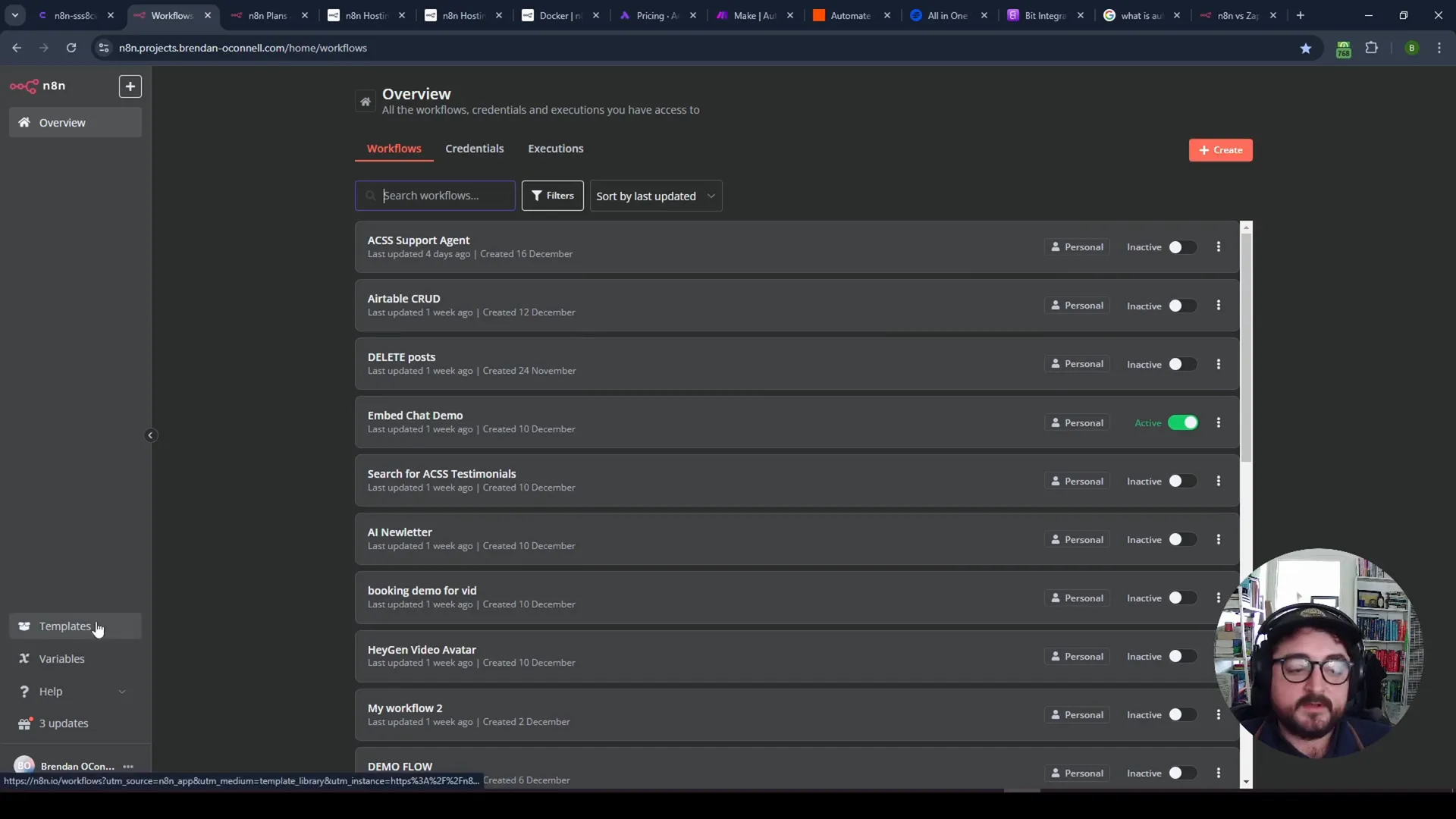1456x819 pixels.
Task: Open the Chrome three-dot menu
Action: 1439,48
